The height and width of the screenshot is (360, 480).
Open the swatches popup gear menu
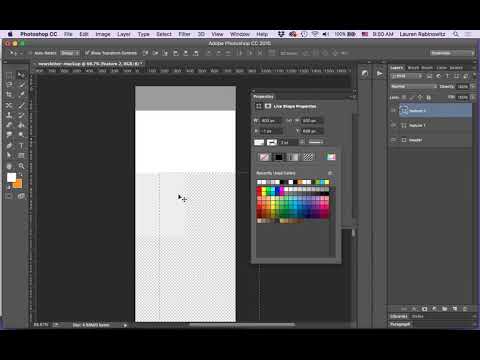(x=330, y=173)
